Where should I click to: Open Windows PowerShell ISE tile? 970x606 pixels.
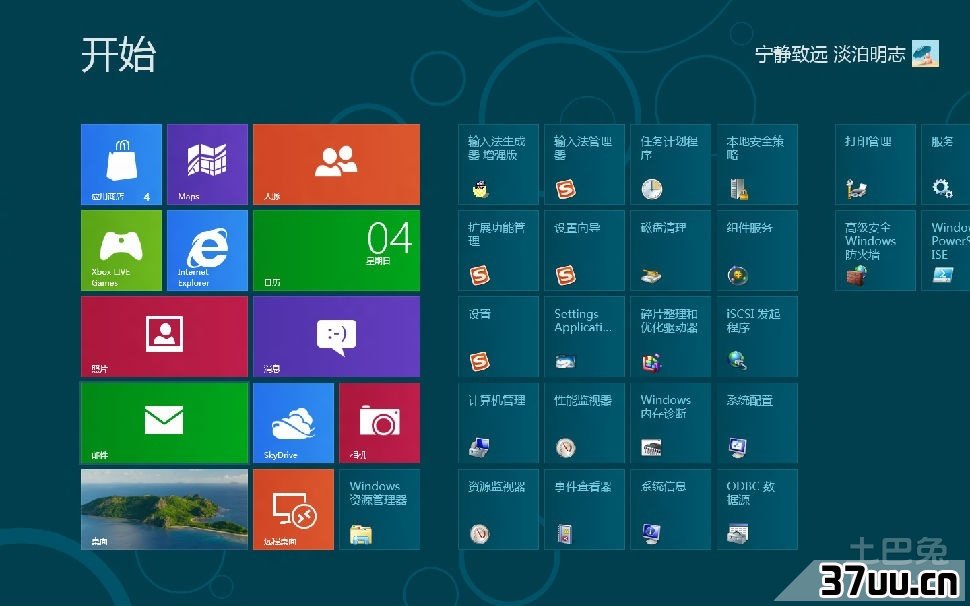[946, 250]
